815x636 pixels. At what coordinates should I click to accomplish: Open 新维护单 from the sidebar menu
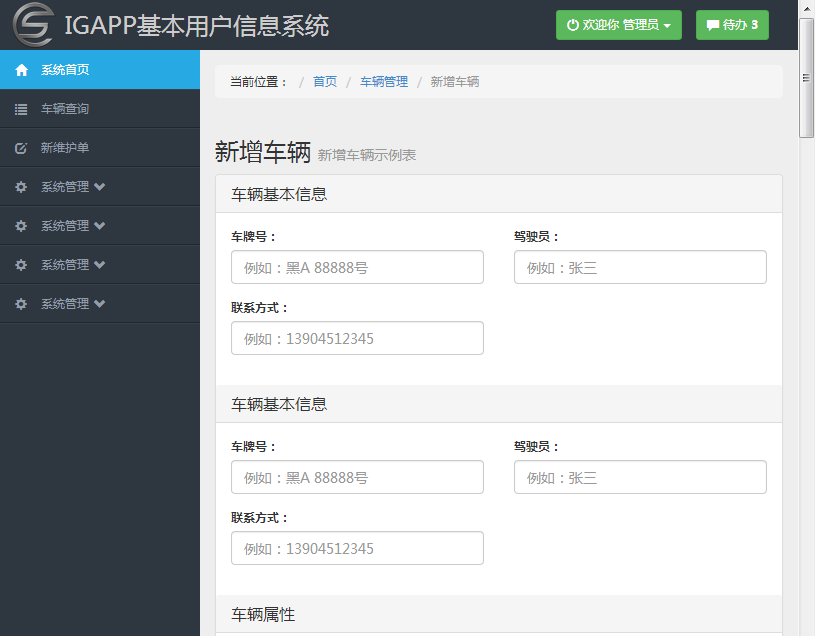coord(65,148)
